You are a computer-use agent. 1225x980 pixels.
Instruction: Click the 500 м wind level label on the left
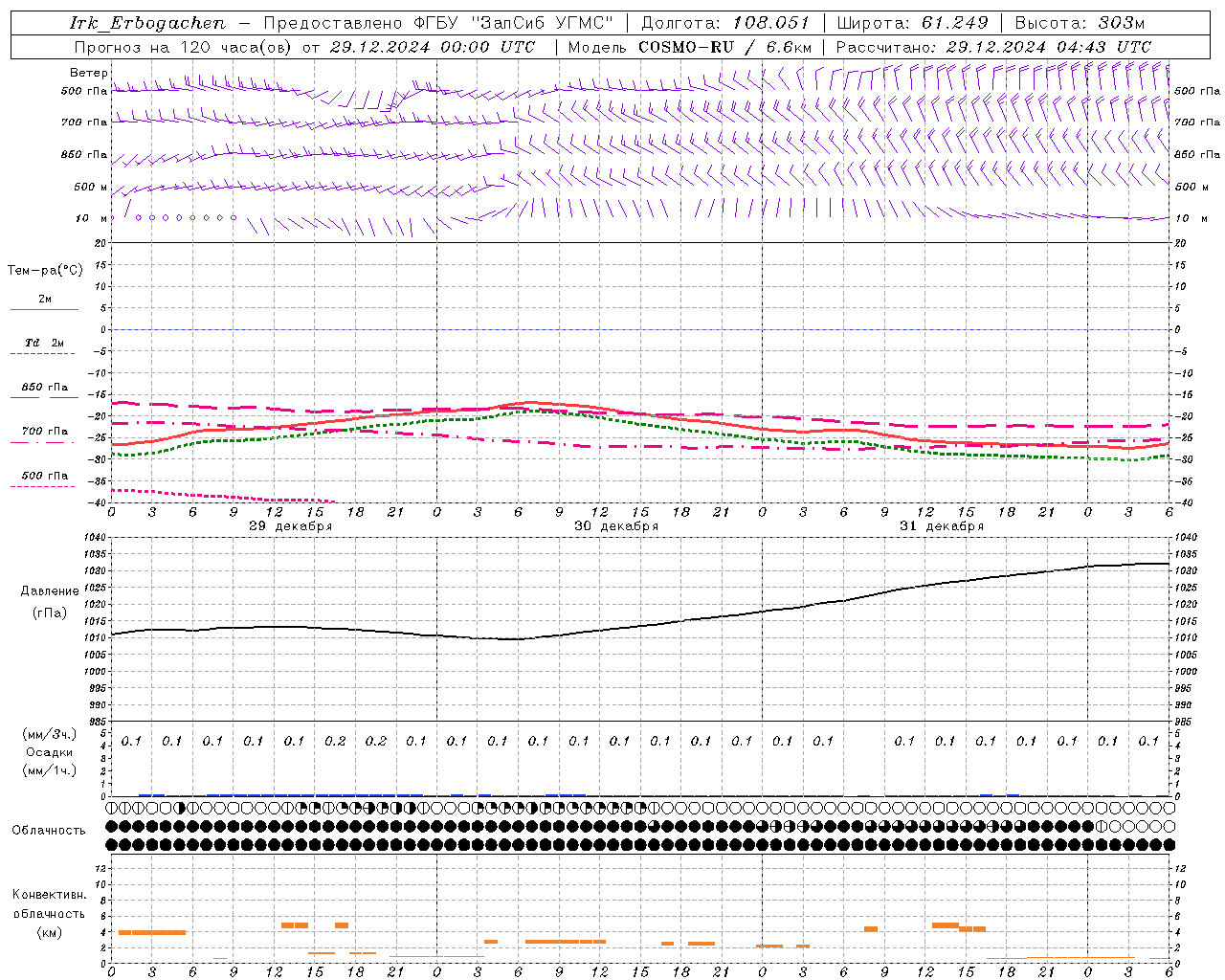pos(92,187)
